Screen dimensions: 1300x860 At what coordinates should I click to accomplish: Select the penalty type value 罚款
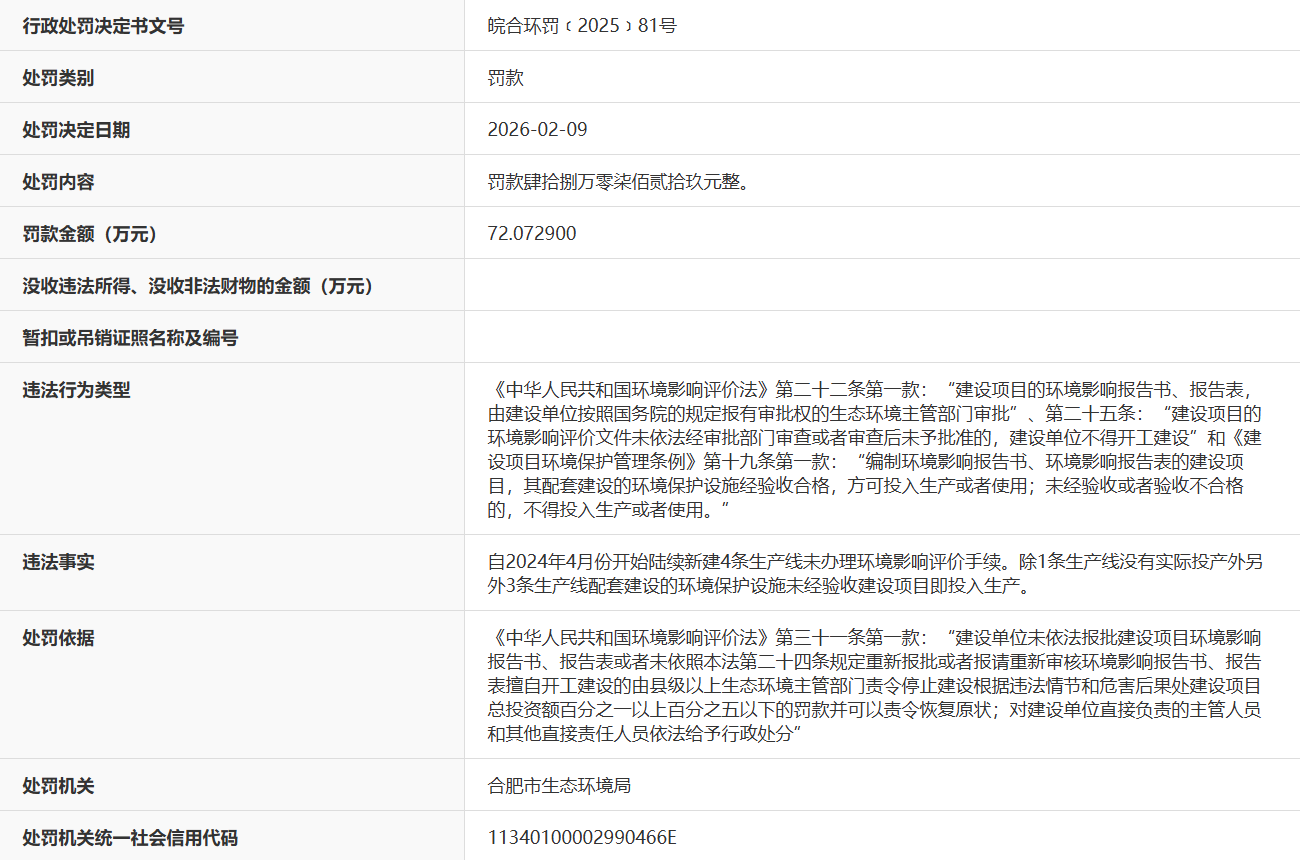click(x=506, y=78)
